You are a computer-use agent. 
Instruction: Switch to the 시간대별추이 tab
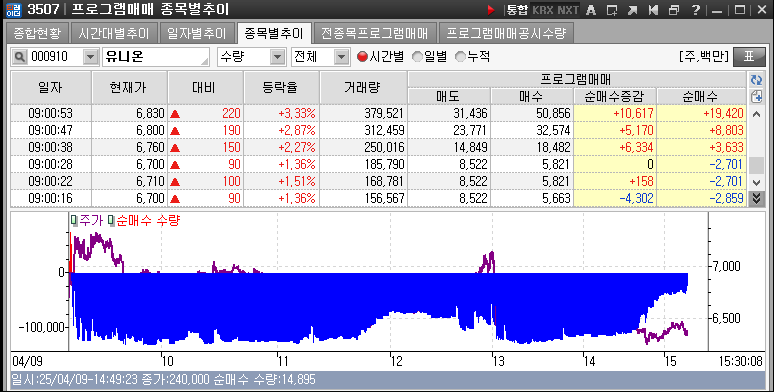coord(114,33)
